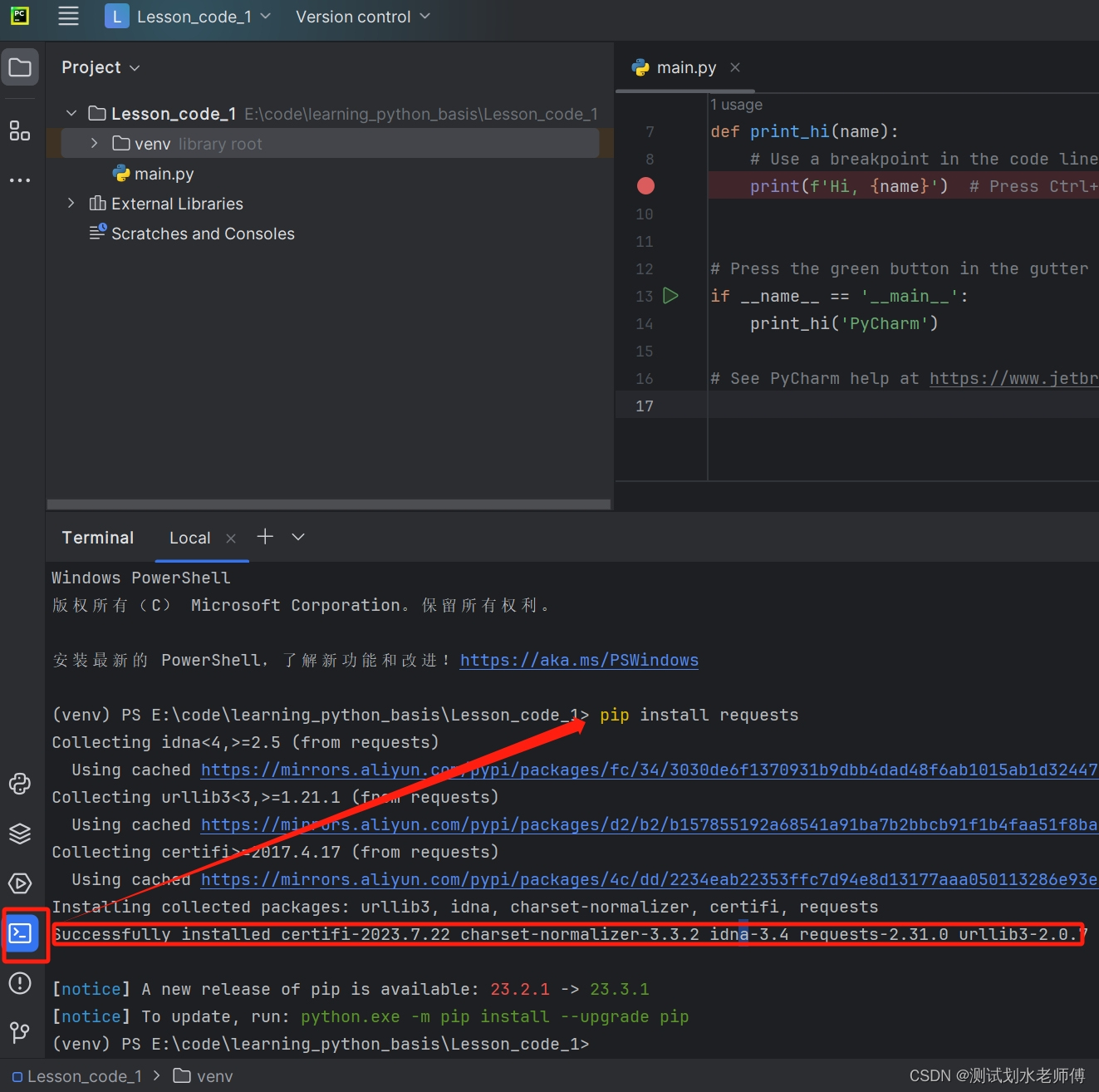Click the Terminal panel title
The width and height of the screenshot is (1099, 1092).
(x=98, y=538)
